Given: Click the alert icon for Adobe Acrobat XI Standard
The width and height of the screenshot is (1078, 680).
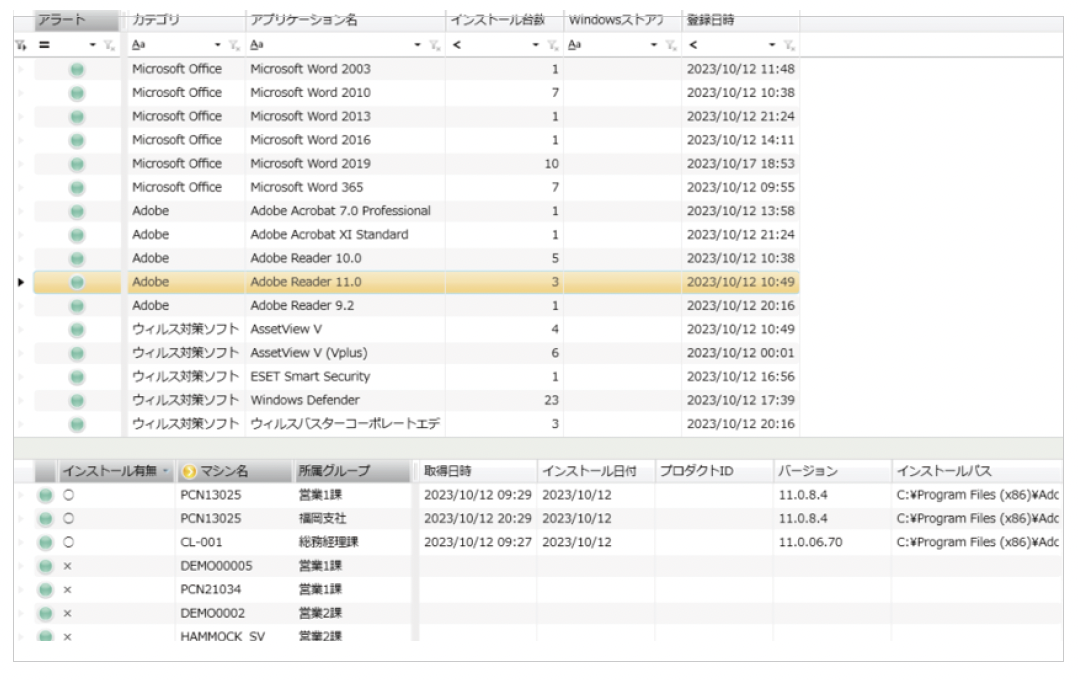Looking at the screenshot, I should coord(77,235).
